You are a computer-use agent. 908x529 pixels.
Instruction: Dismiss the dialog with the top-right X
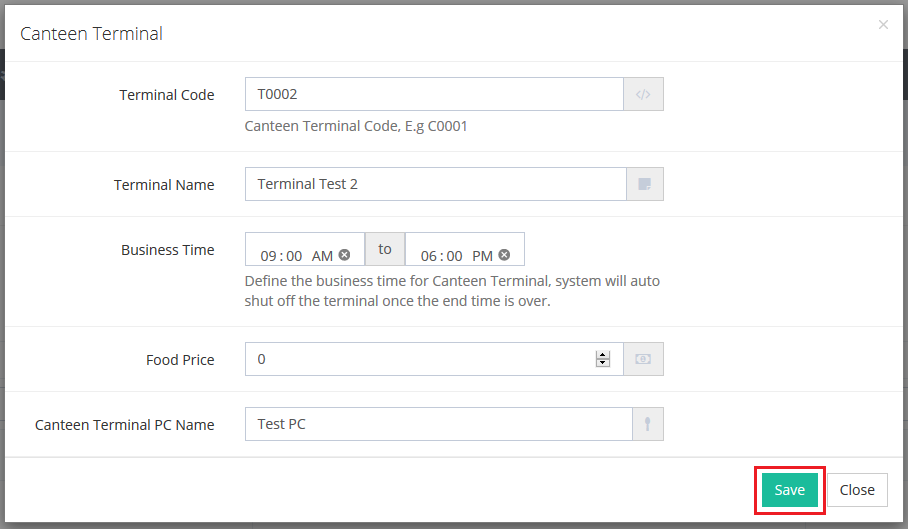[883, 25]
